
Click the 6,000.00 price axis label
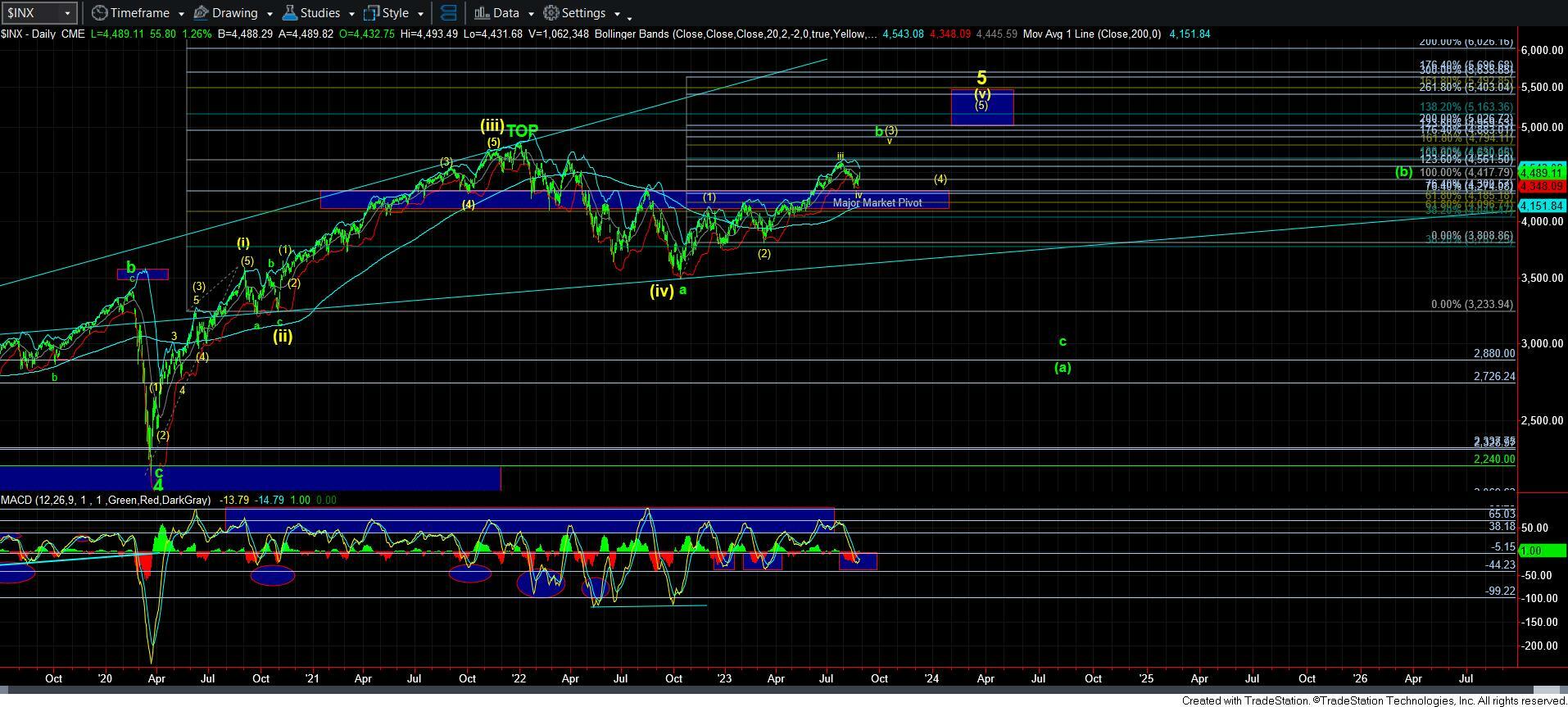pos(1543,50)
